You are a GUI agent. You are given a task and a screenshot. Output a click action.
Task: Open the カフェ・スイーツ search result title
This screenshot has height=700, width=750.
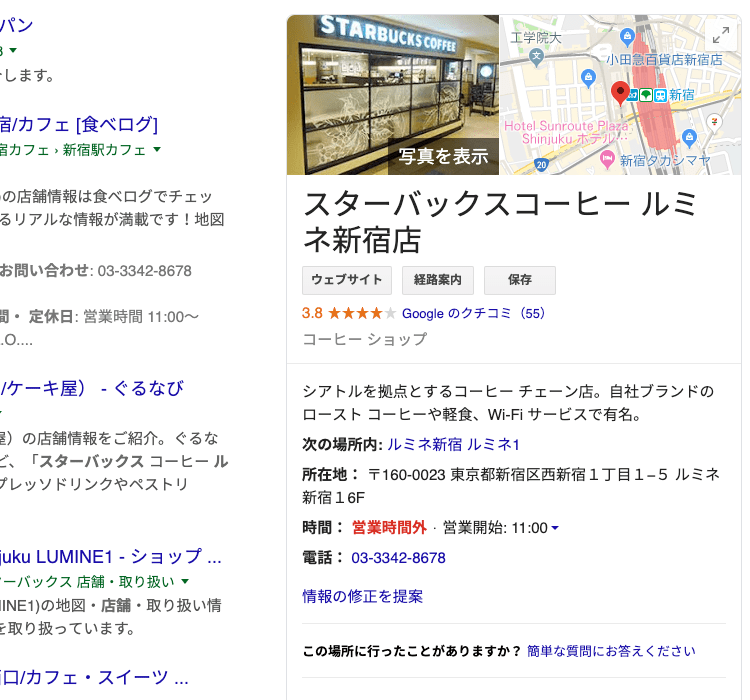pos(94,678)
